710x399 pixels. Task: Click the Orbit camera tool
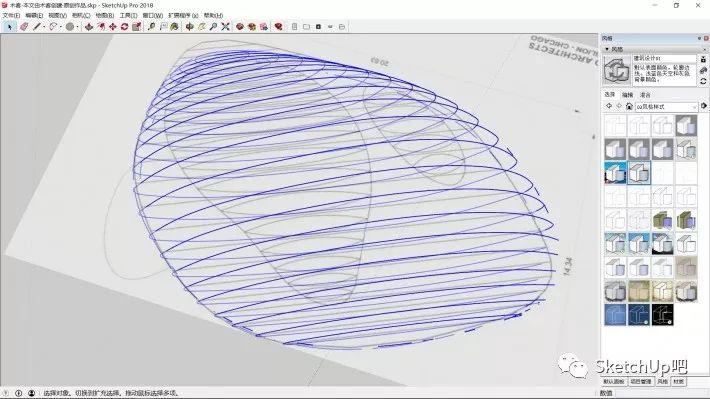pyautogui.click(x=189, y=27)
